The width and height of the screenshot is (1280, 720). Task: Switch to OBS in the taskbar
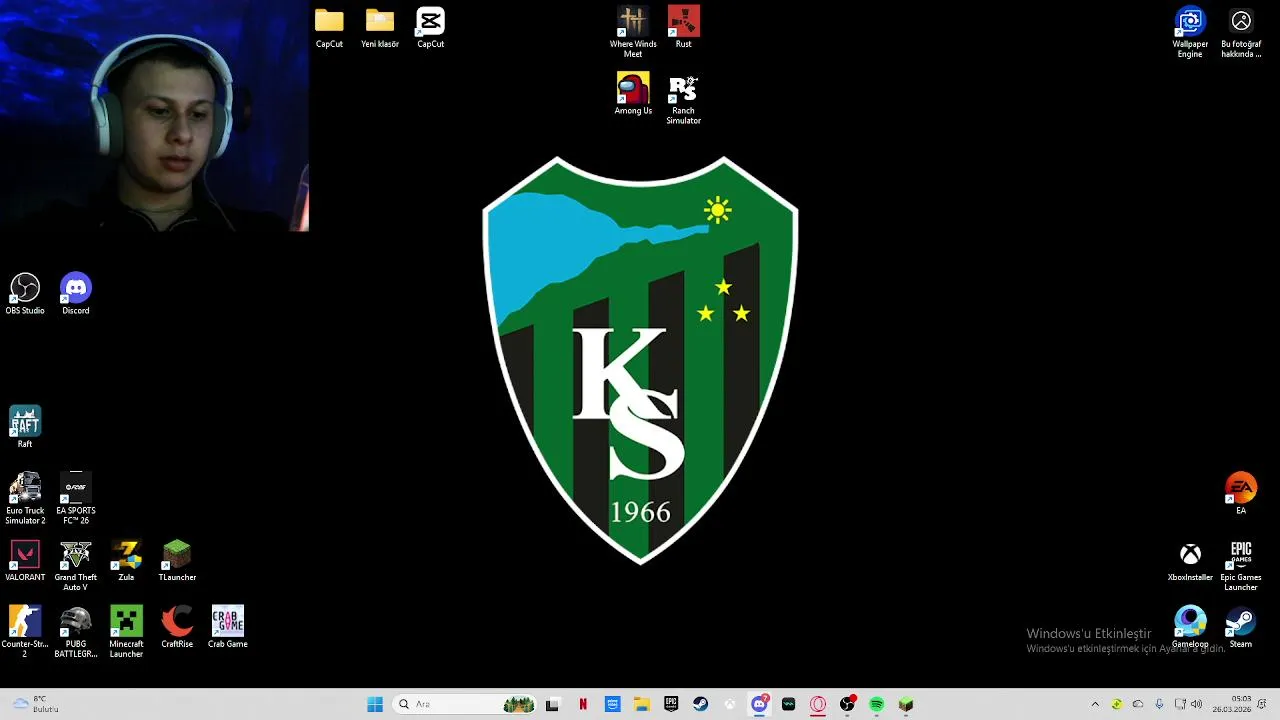(x=847, y=705)
